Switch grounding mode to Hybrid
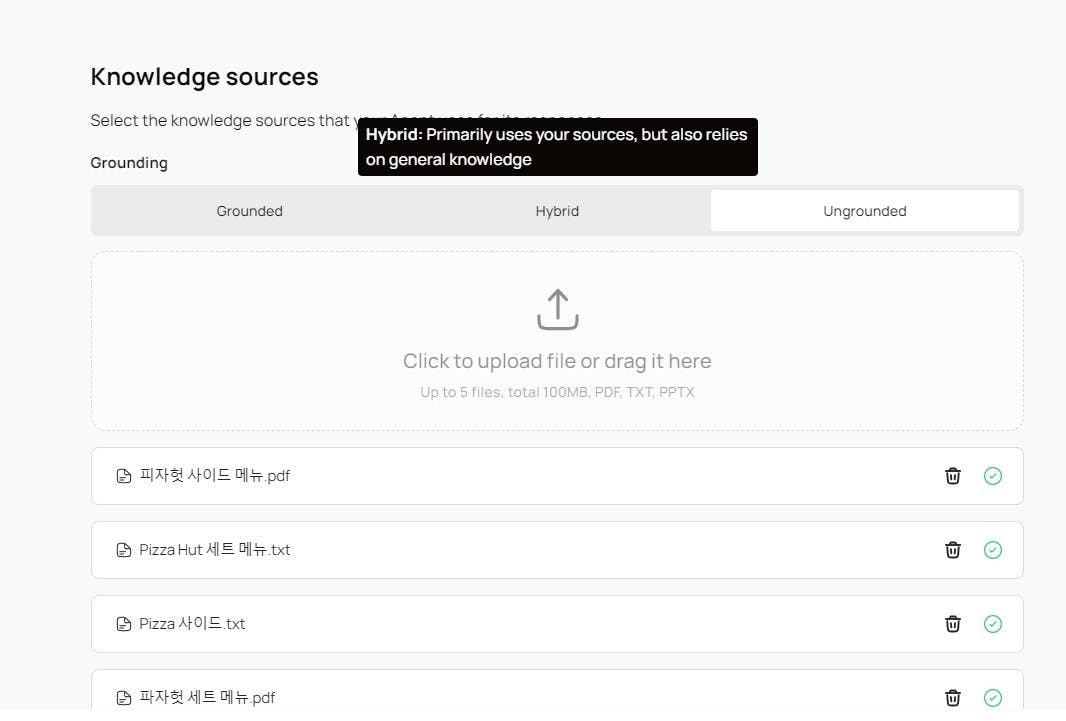 (557, 211)
